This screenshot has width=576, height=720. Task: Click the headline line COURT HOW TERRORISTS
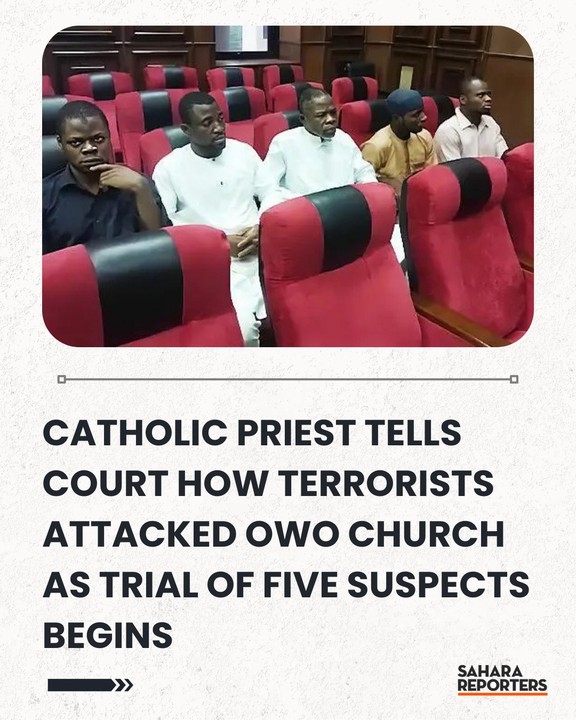pyautogui.click(x=268, y=484)
